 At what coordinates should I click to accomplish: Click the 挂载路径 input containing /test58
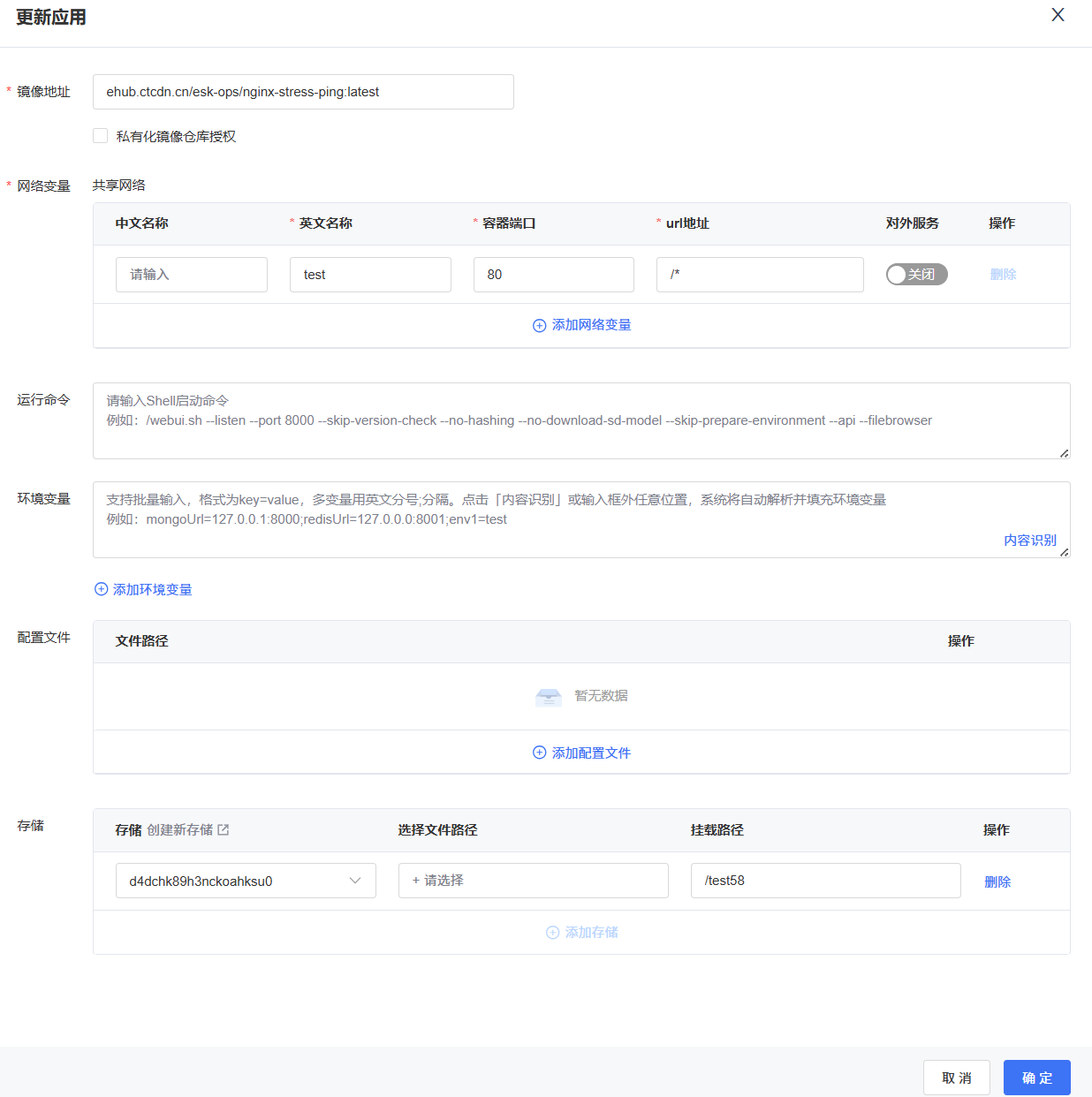pos(826,881)
